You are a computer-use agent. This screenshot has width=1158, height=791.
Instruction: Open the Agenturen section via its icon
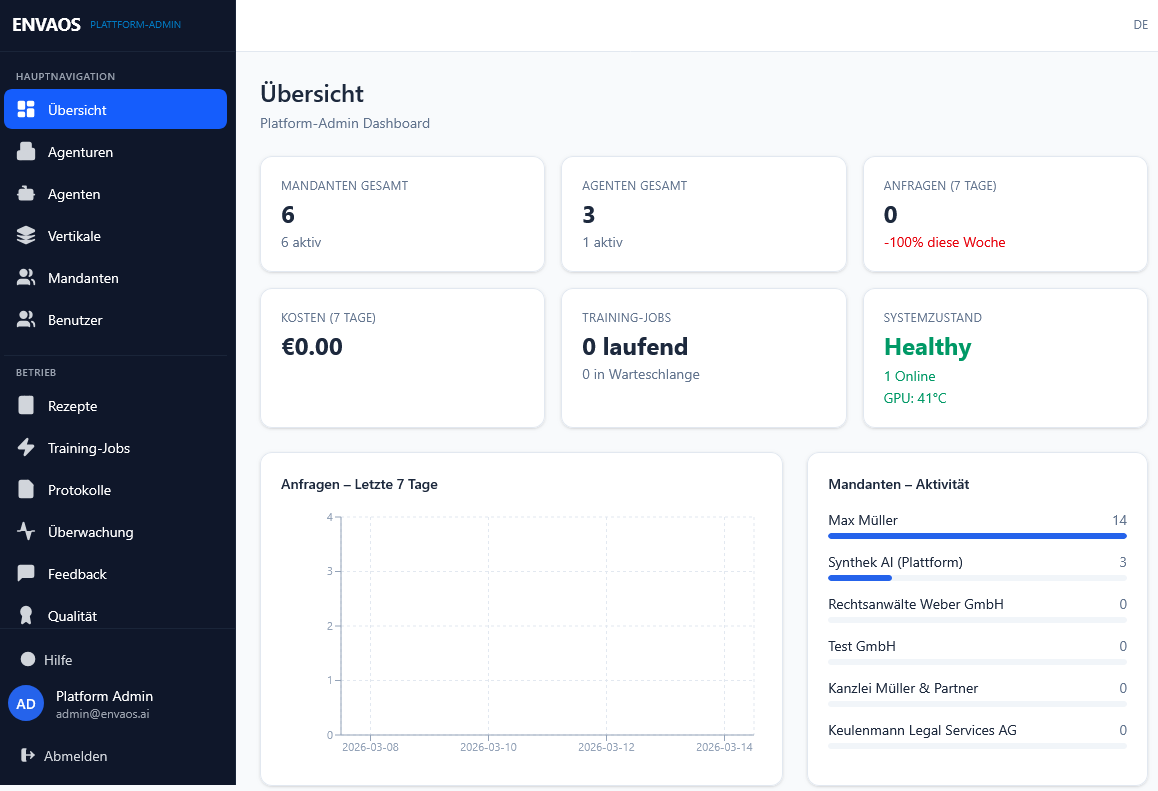click(x=26, y=152)
